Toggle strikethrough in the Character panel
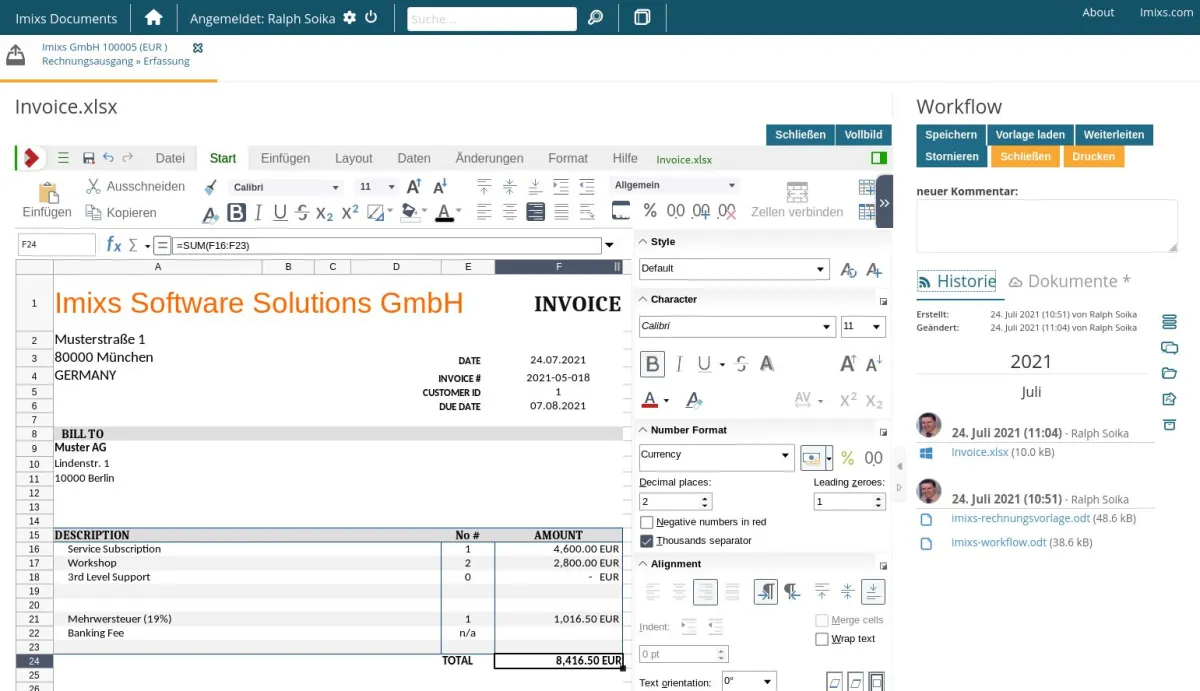1200x691 pixels. click(740, 363)
